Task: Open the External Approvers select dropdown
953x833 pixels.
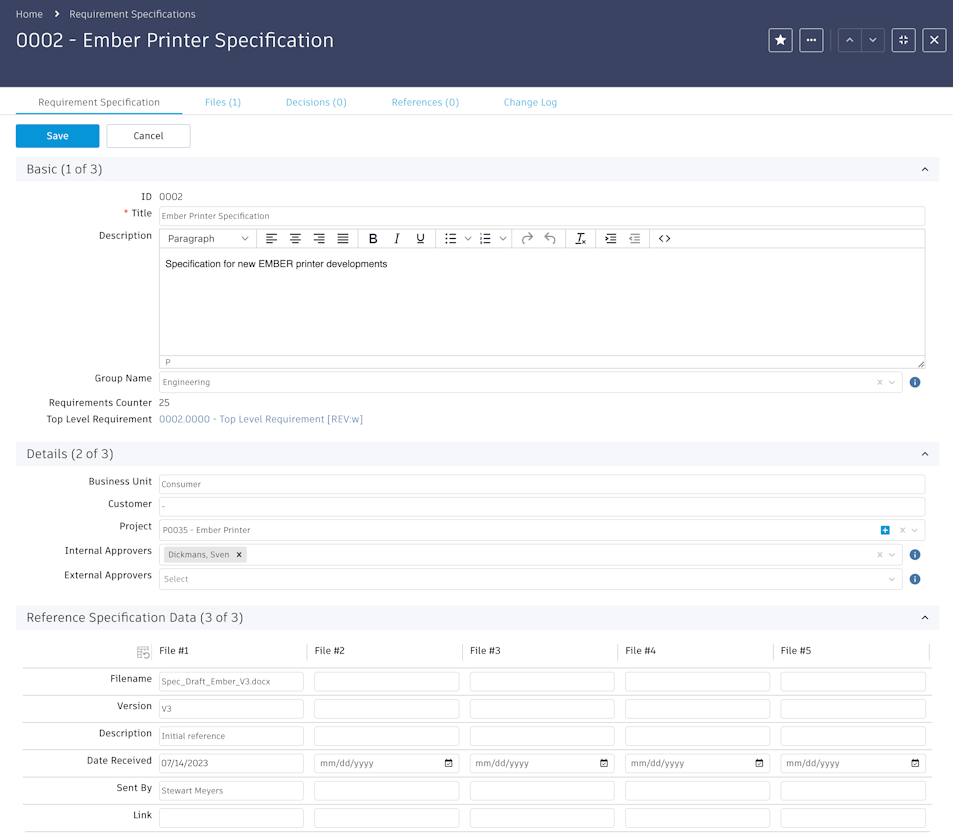Action: click(x=531, y=579)
